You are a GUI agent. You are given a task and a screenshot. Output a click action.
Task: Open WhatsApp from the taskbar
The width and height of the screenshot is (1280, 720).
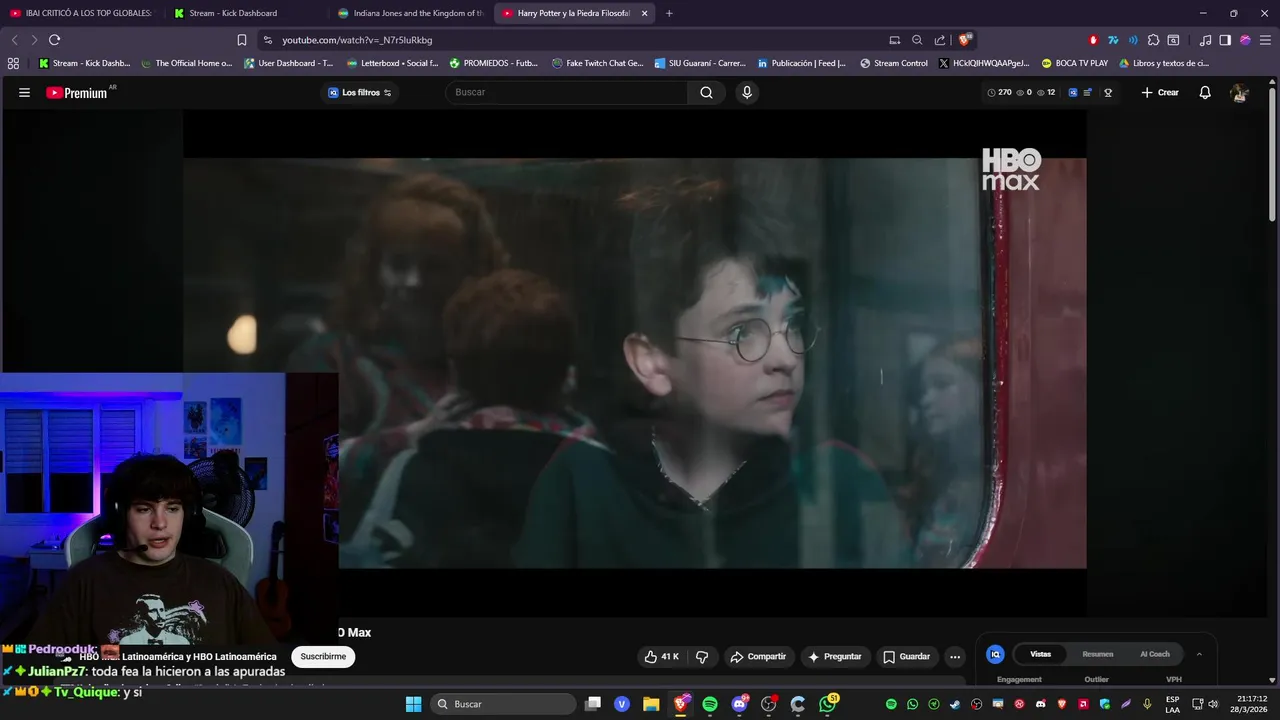[827, 704]
